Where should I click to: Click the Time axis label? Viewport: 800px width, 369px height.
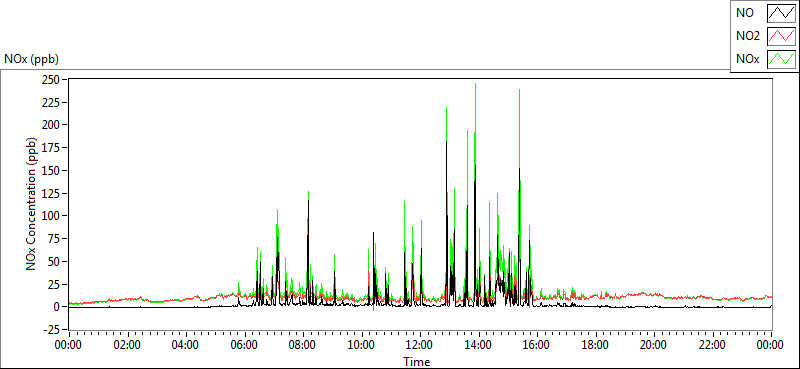point(417,362)
